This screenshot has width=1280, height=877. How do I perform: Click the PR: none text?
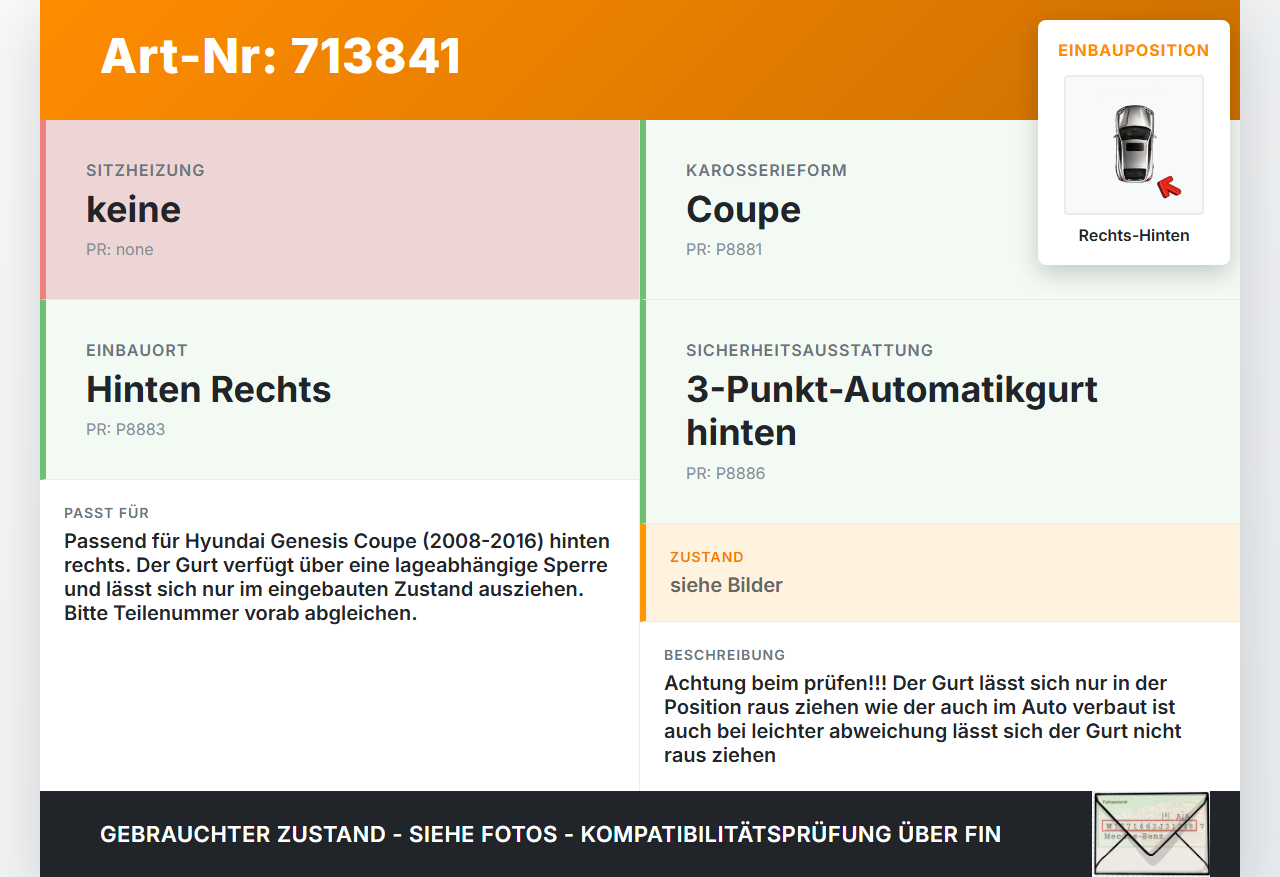point(120,250)
